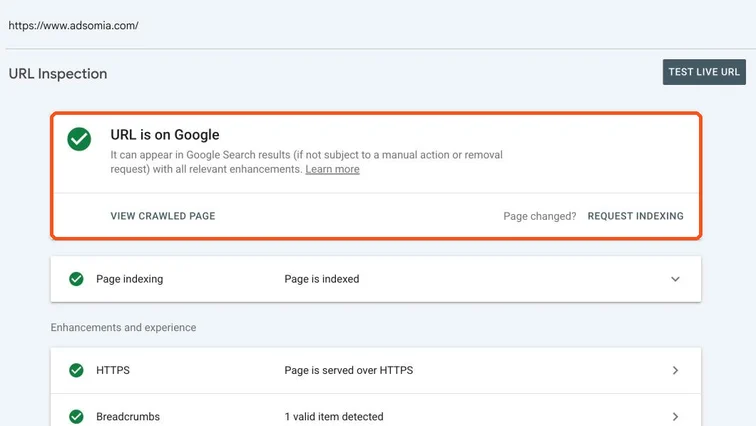Open Breadcrumbs details arrow
The image size is (756, 426).
[675, 416]
